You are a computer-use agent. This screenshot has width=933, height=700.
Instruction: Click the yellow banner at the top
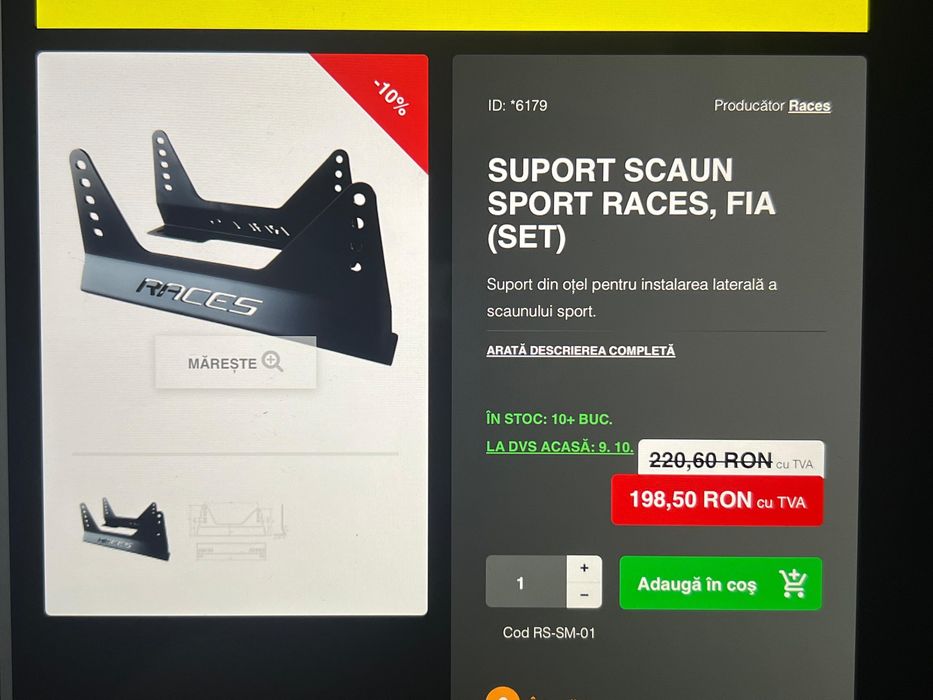click(x=452, y=14)
